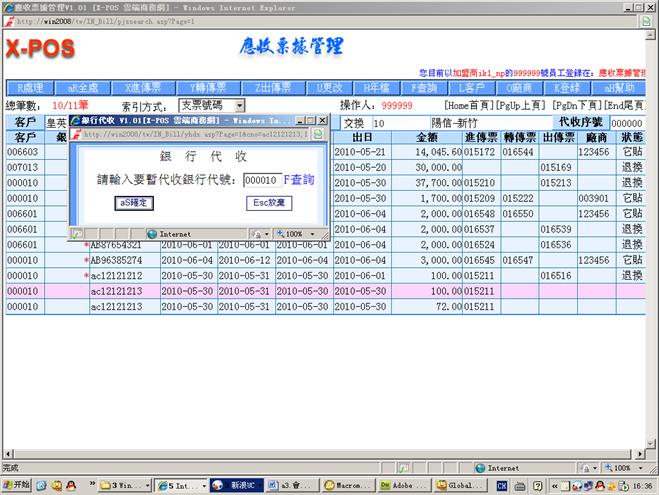Click the popup's security status bar icon
Image resolution: width=659 pixels, height=495 pixels.
[255, 233]
